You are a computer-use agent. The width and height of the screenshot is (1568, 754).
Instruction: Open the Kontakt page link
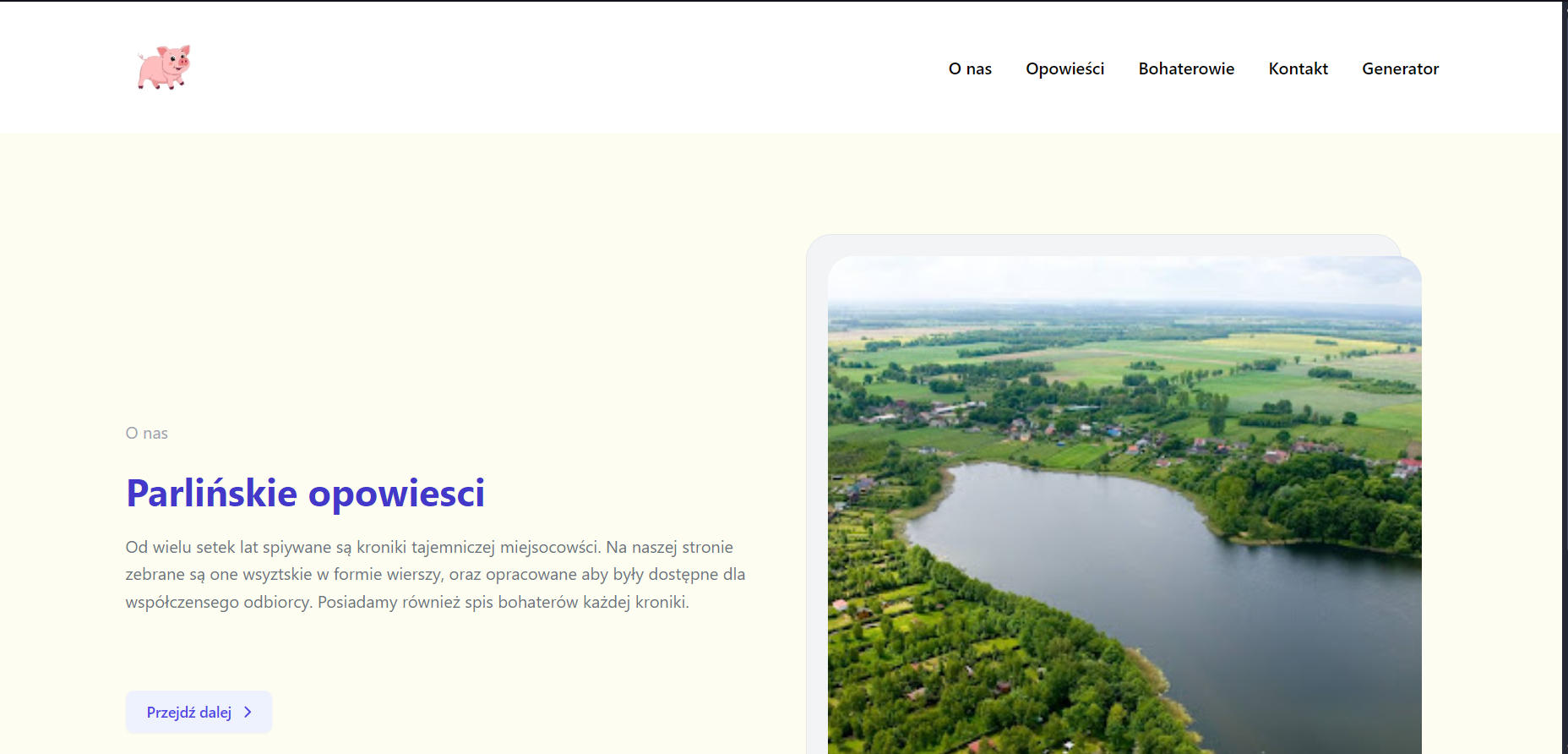coord(1298,69)
